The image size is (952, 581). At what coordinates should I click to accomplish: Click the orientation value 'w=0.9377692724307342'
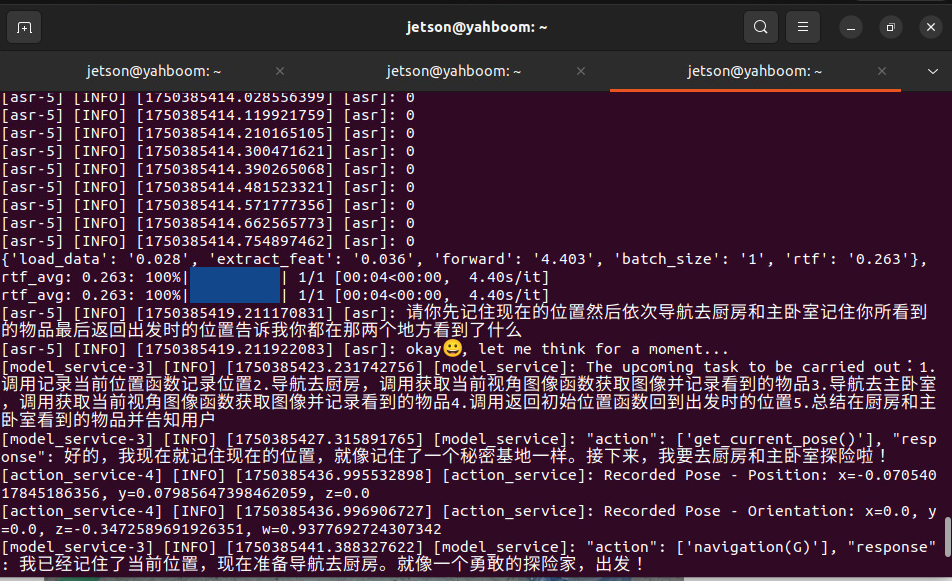(352, 529)
